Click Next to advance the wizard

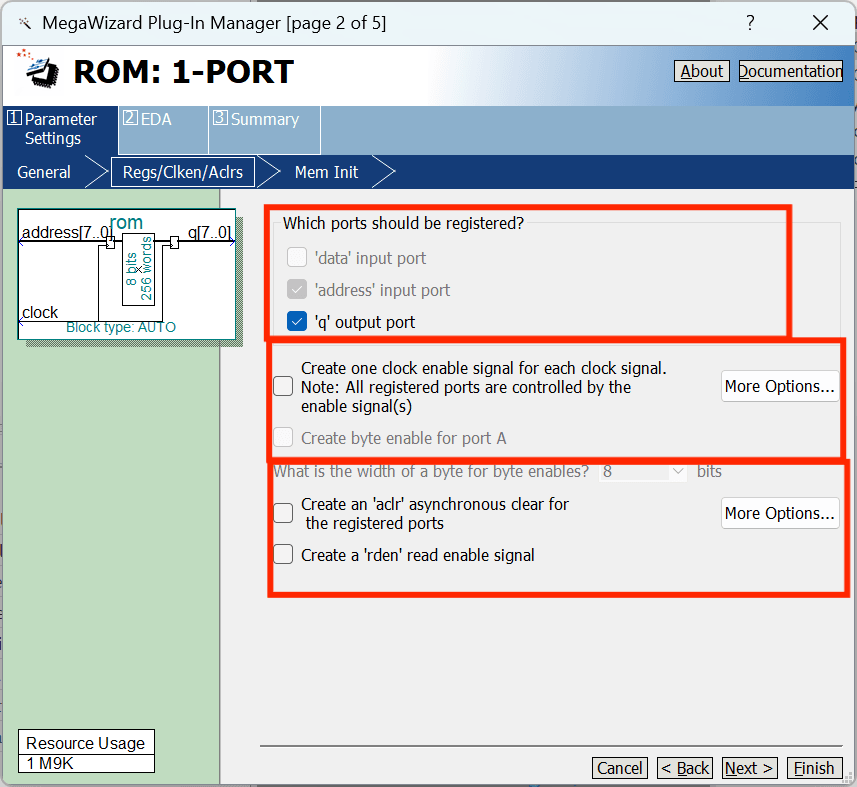click(x=749, y=768)
